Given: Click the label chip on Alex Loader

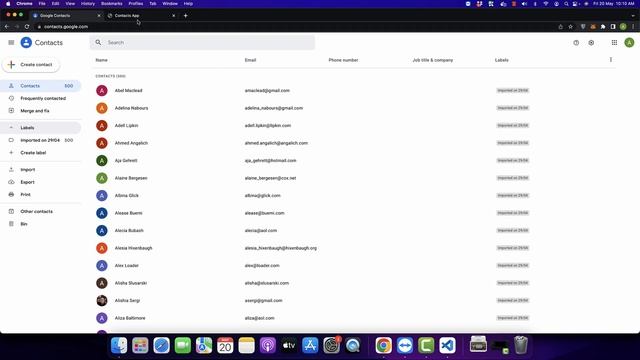Looking at the screenshot, I should point(513,265).
